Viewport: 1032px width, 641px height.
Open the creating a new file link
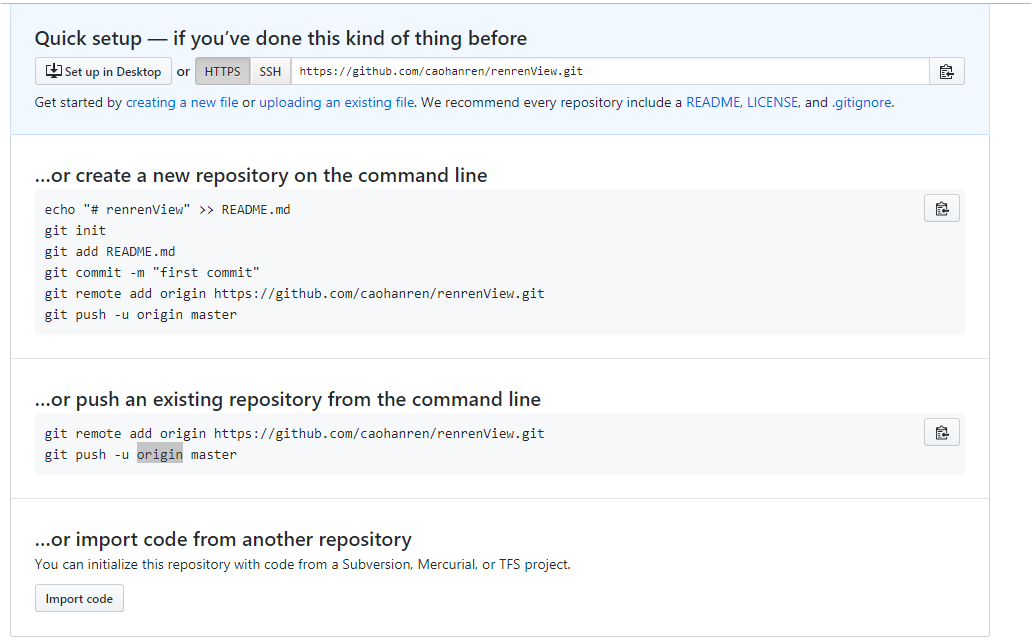click(x=182, y=103)
